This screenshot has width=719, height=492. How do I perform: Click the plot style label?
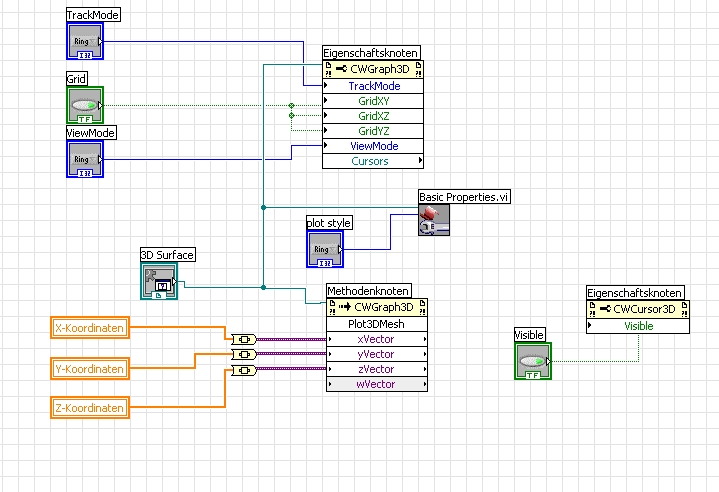tap(329, 222)
